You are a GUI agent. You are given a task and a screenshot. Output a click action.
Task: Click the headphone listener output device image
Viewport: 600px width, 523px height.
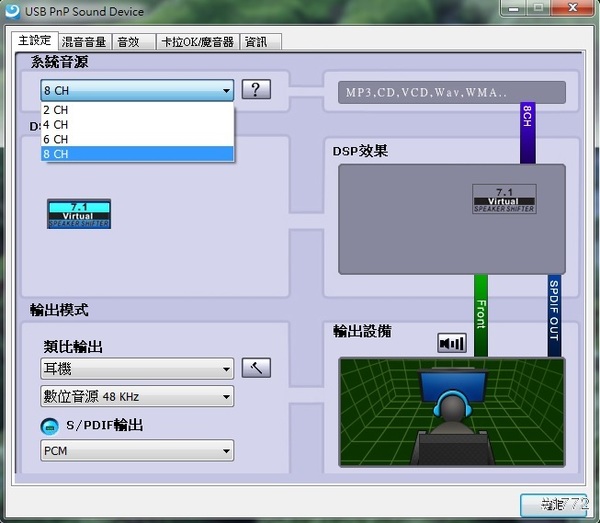click(453, 413)
